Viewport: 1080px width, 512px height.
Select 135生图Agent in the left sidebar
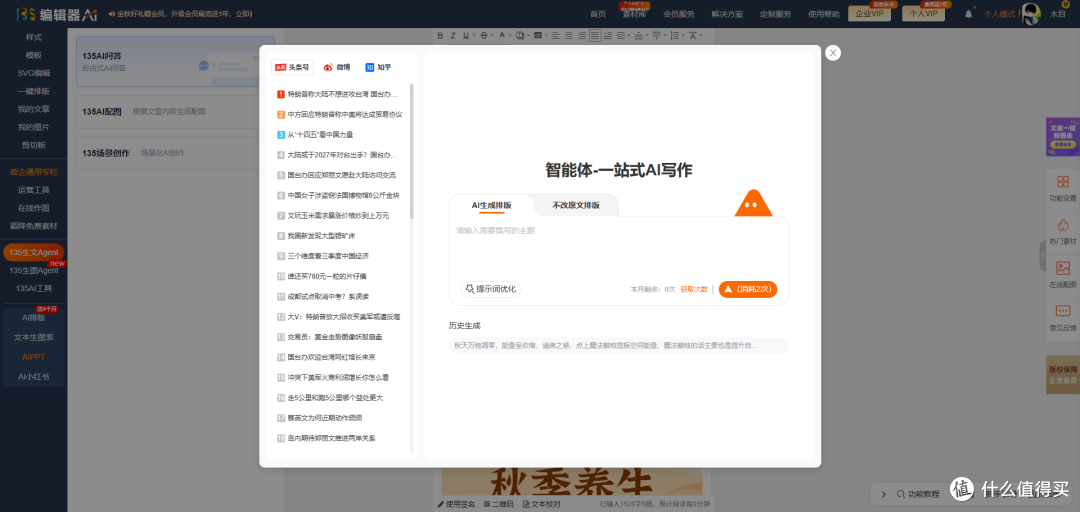(x=33, y=270)
